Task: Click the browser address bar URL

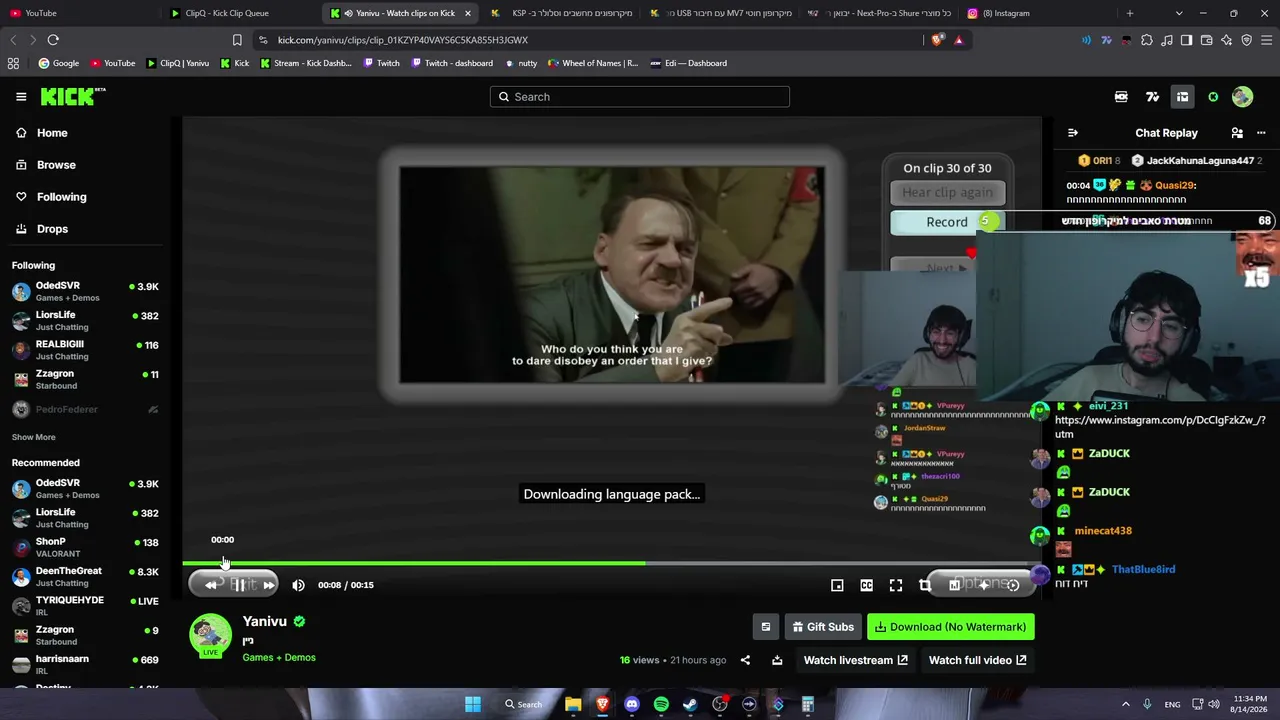Action: [403, 40]
